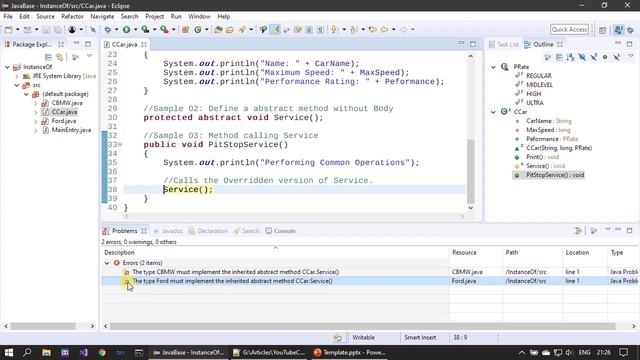
Task: Launch Debug from the bug icon
Action: [108, 30]
